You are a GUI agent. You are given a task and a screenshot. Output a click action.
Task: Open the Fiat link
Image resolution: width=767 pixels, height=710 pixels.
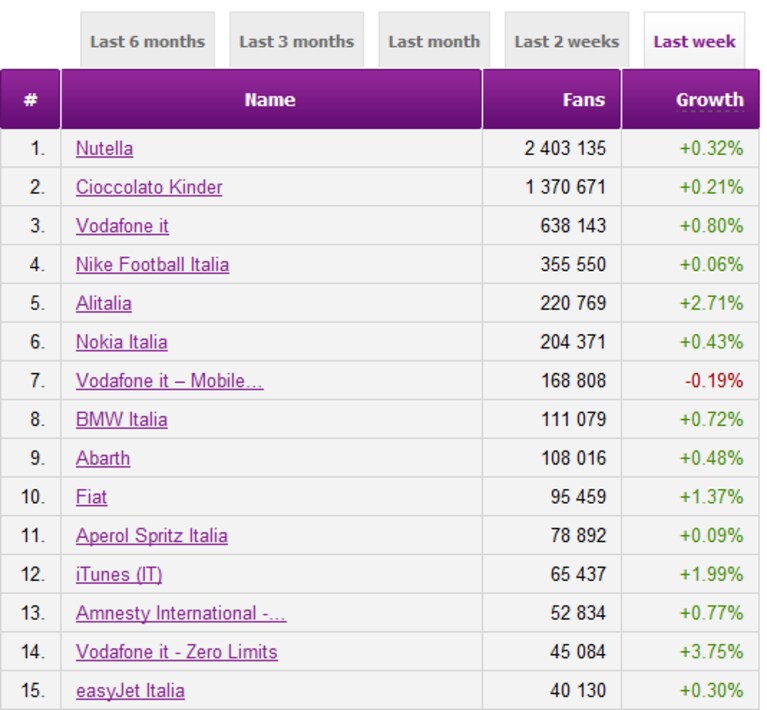tap(91, 497)
